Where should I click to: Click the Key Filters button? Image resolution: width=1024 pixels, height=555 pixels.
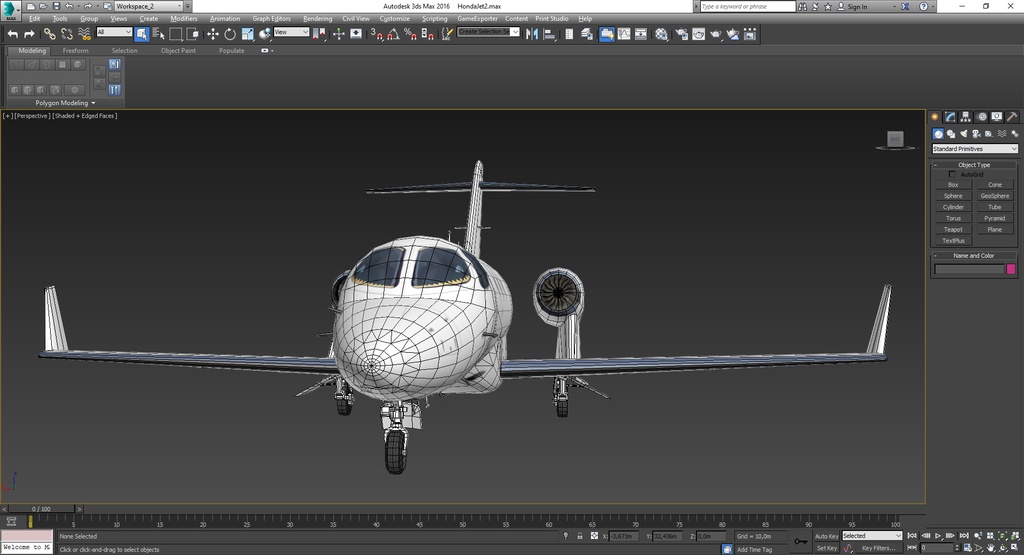[878, 548]
